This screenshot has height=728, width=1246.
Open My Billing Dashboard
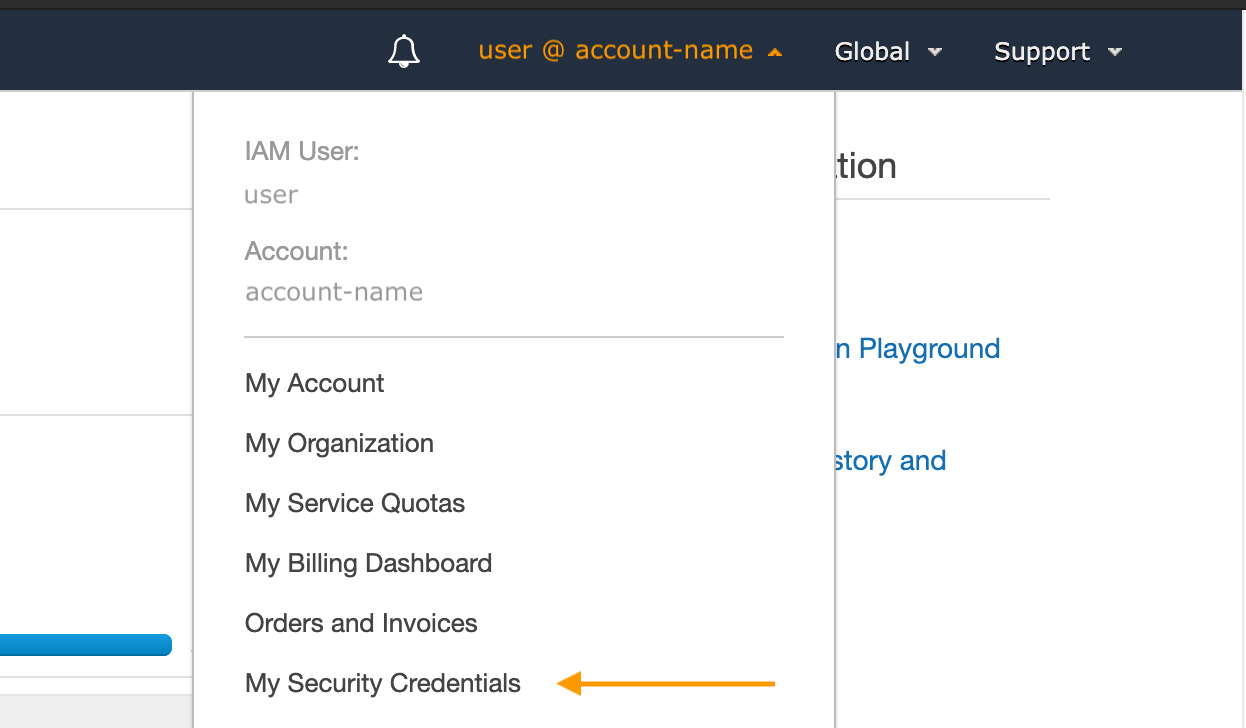point(368,563)
